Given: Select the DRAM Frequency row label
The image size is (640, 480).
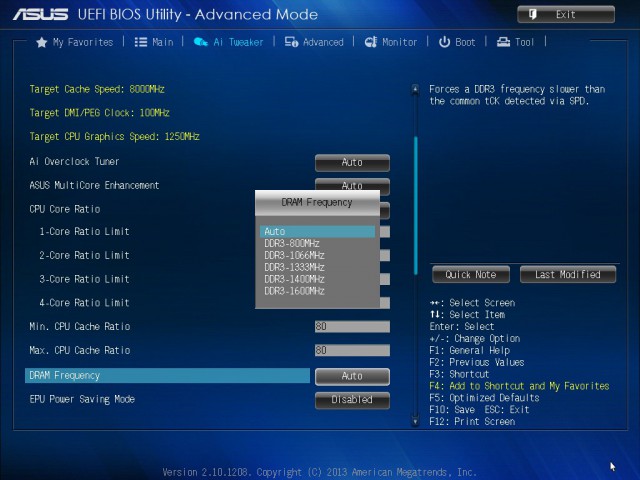Looking at the screenshot, I should pyautogui.click(x=64, y=376).
